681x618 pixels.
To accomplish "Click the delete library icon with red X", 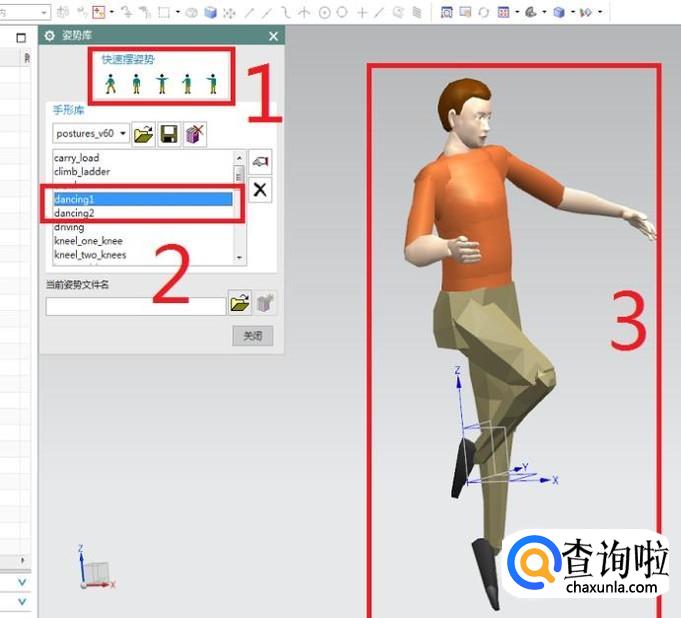I will point(195,134).
